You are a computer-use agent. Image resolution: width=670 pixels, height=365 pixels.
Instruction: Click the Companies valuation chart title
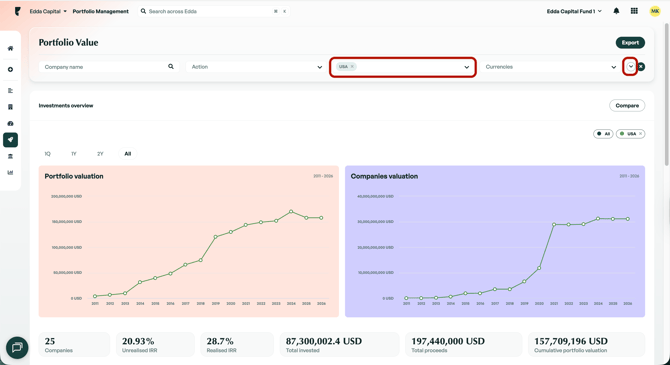[x=384, y=176]
